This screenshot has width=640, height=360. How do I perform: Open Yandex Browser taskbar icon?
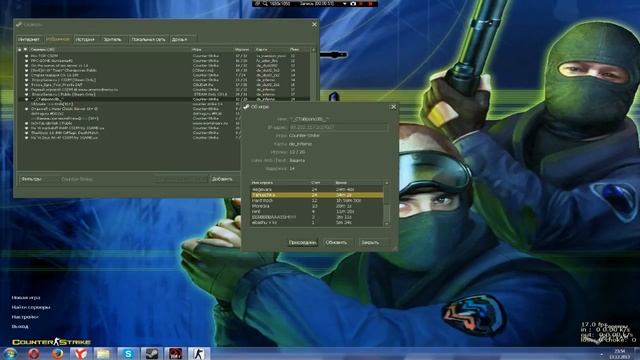(81, 353)
